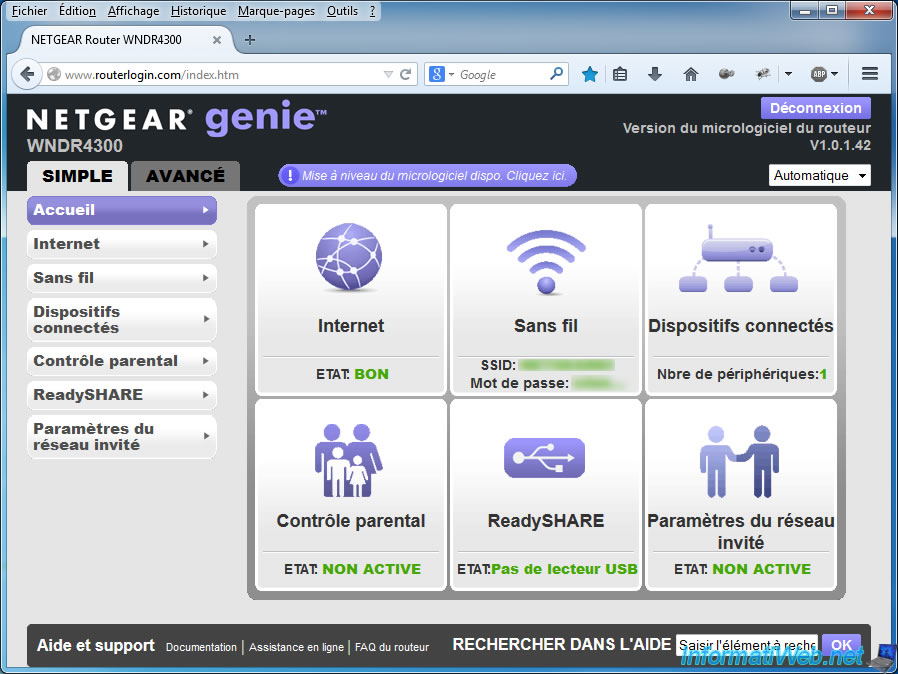The height and width of the screenshot is (674, 898).
Task: Expand the Sans fil sidebar arrow
Action: [x=206, y=278]
